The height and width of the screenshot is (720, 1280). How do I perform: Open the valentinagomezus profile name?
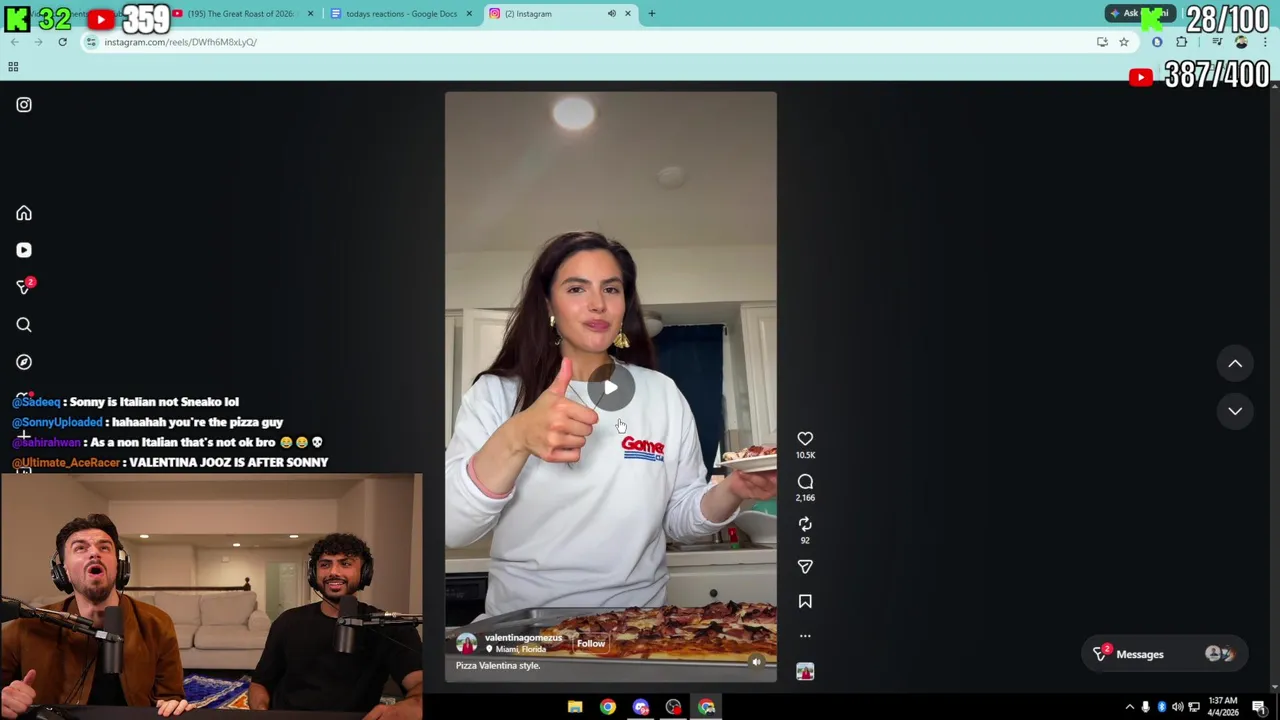(x=523, y=638)
